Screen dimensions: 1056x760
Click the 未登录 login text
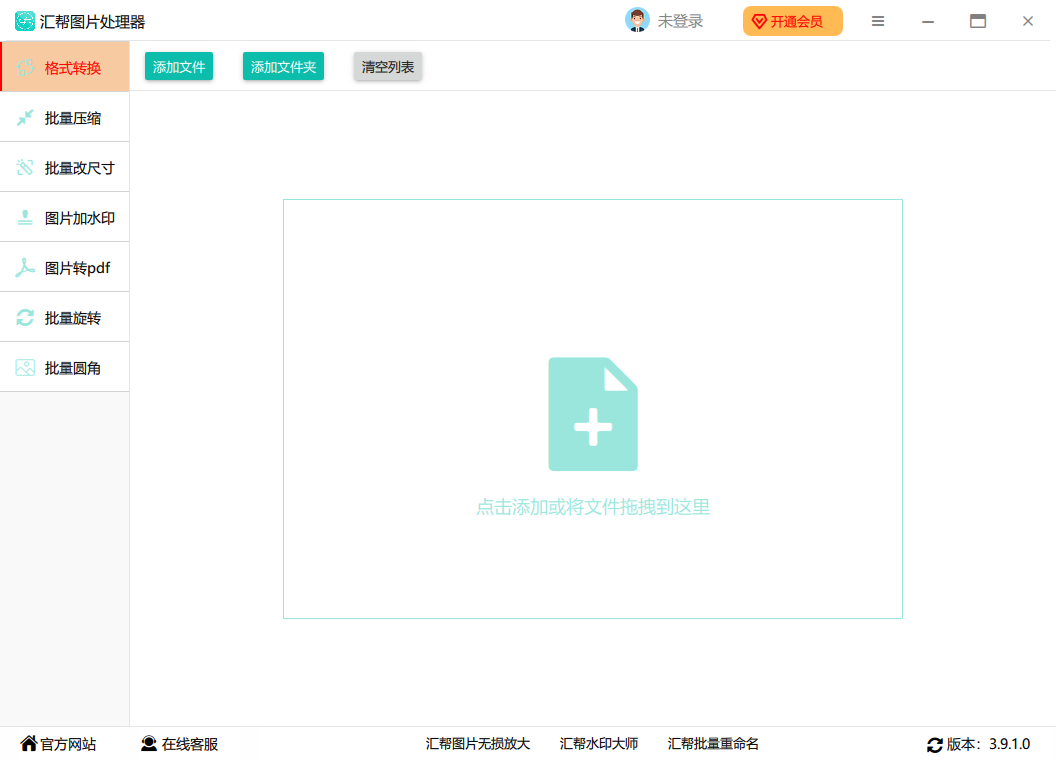(680, 21)
